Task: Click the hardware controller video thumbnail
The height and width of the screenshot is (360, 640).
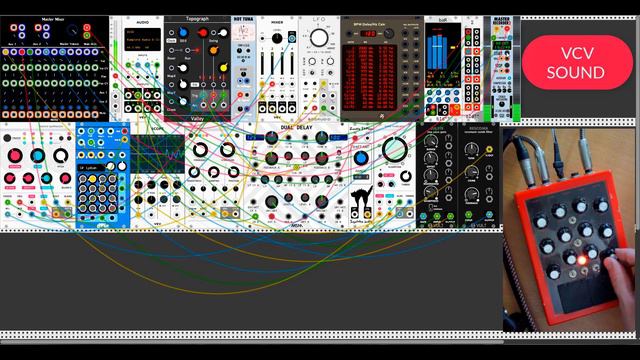Action: point(569,229)
